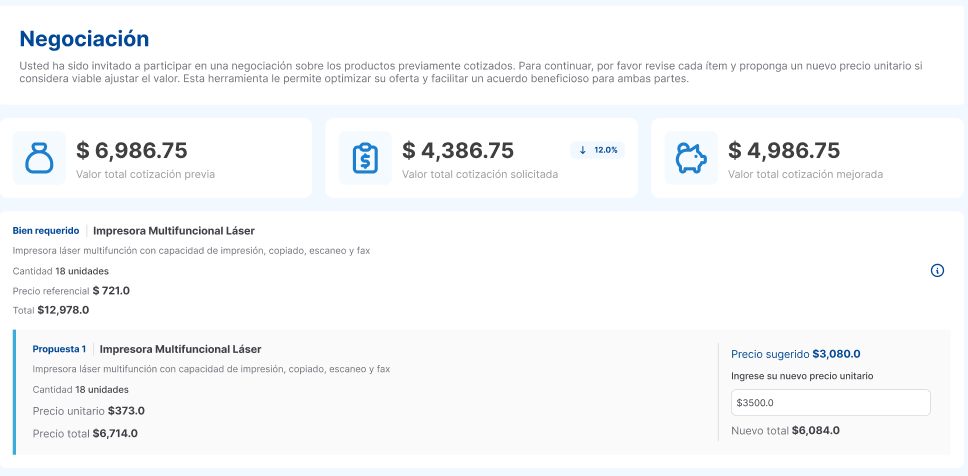The width and height of the screenshot is (968, 476).
Task: Click the $4,986.75 improved quote total
Action: pyautogui.click(x=784, y=150)
